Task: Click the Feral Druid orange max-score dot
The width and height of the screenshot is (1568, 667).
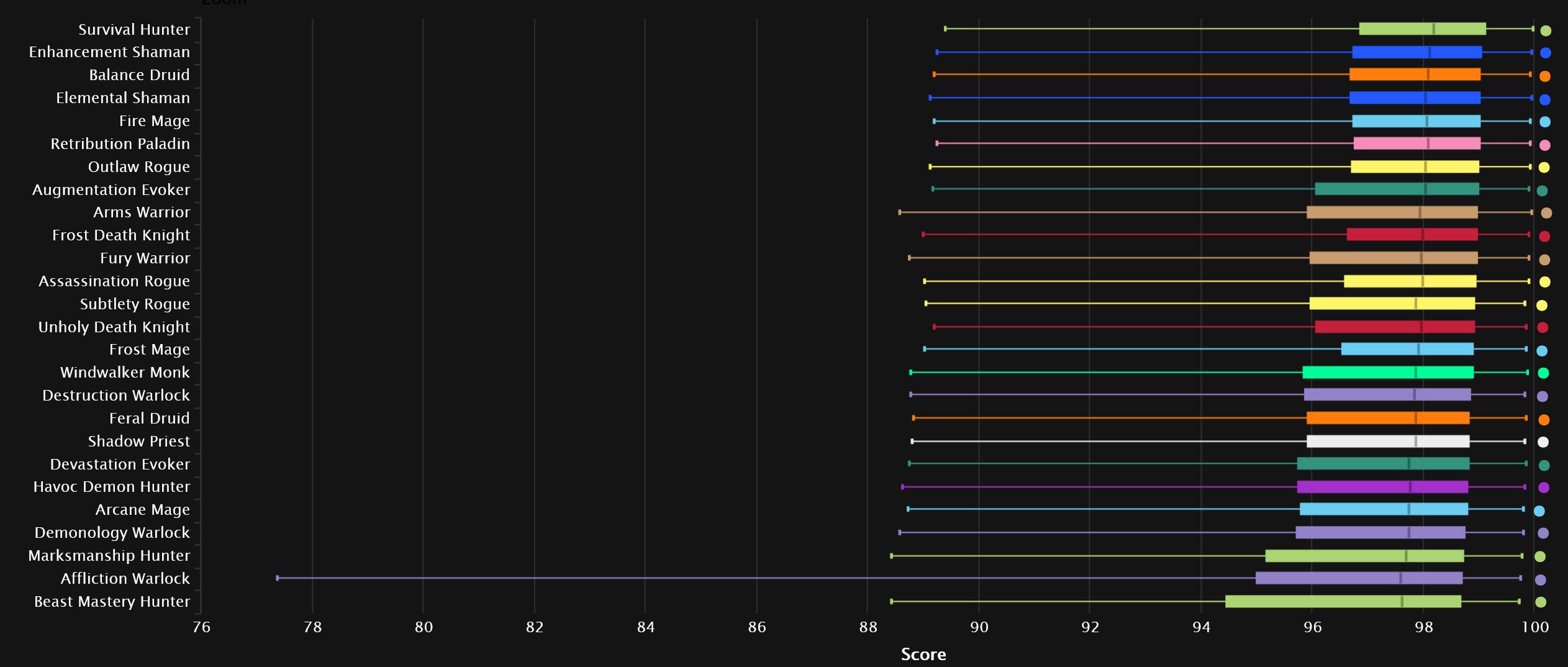Action: (1544, 420)
